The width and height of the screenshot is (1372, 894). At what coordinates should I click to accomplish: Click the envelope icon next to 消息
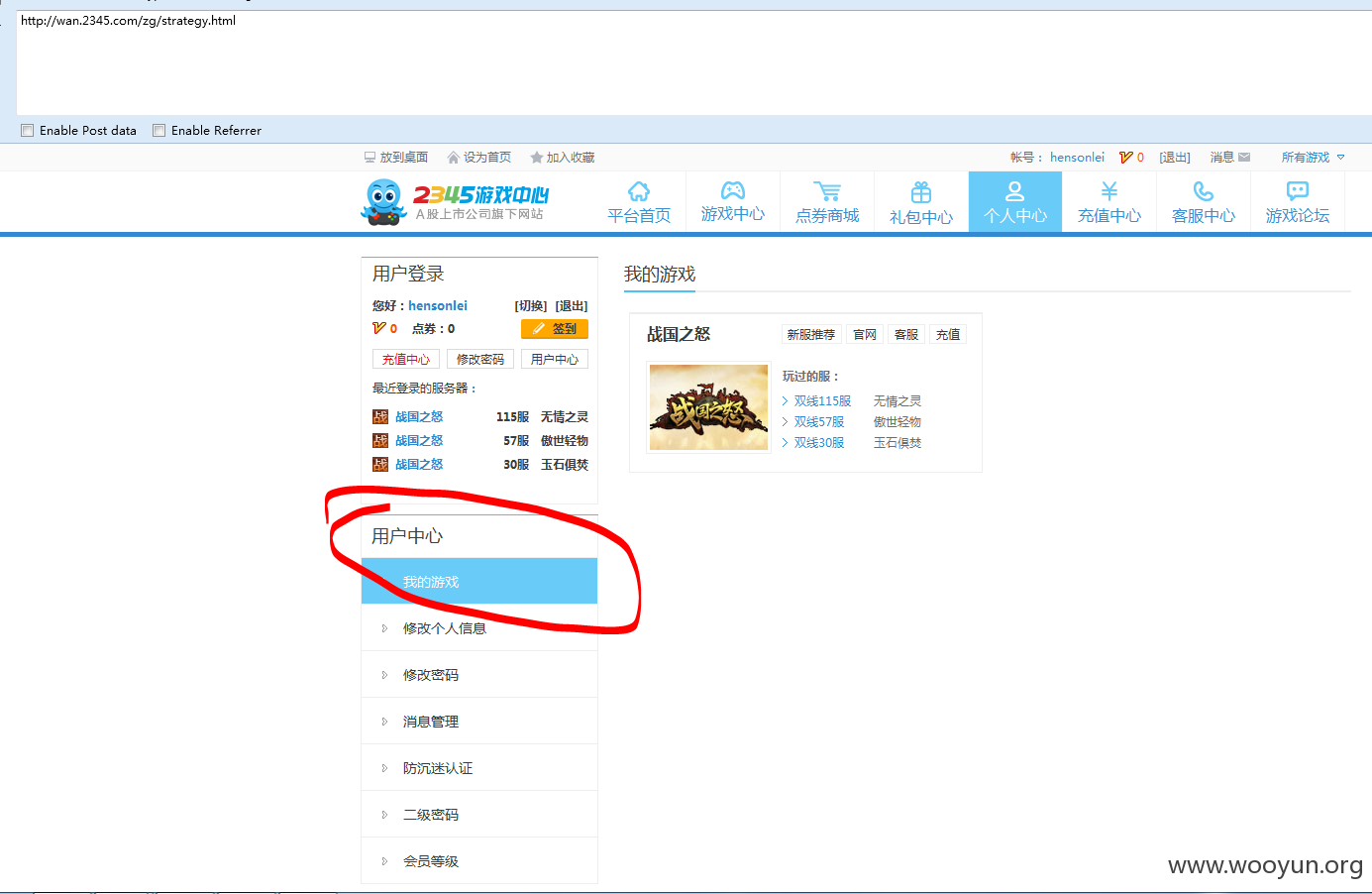[1244, 158]
